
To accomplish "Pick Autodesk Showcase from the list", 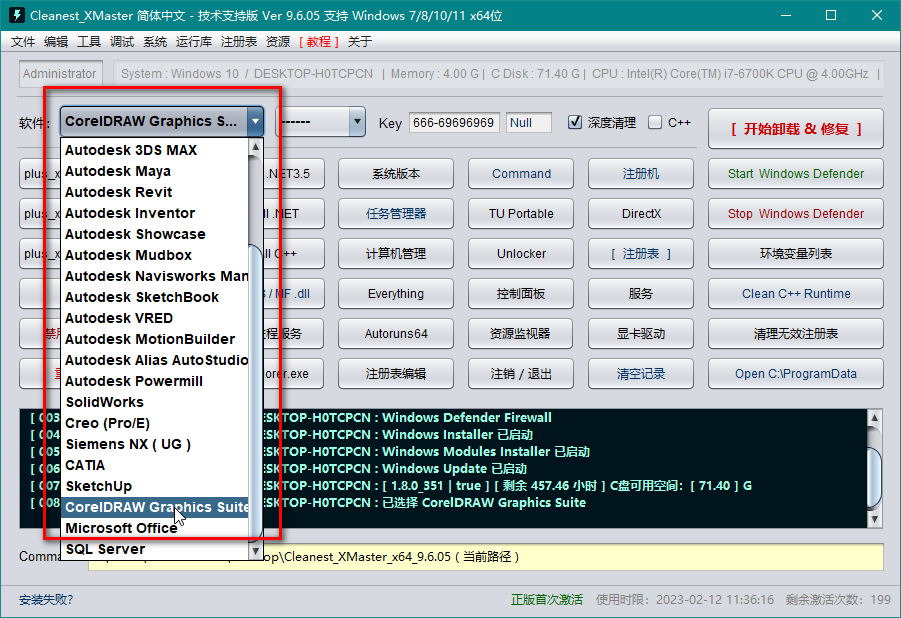I will click(155, 234).
